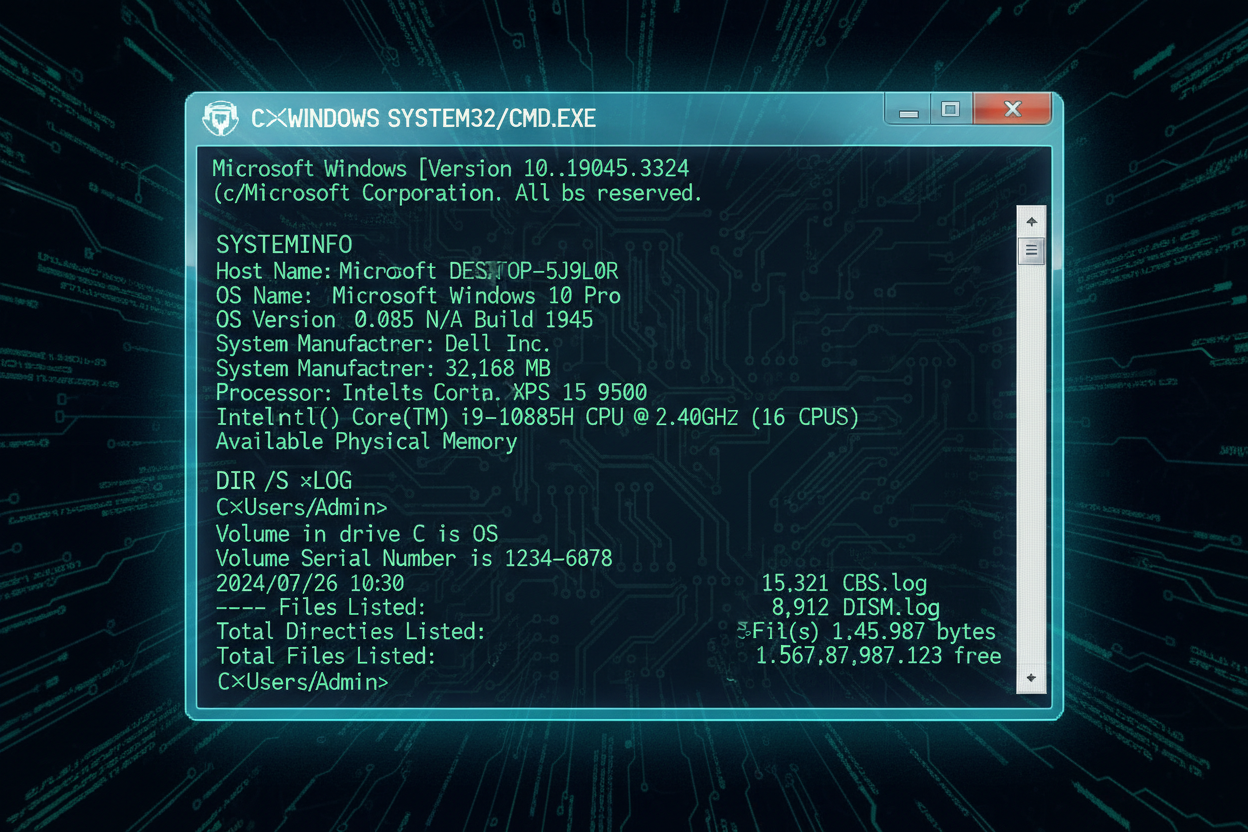Screen dimensions: 1248x832
Task: Click the scrollbar thumb grip
Action: (x=1031, y=250)
